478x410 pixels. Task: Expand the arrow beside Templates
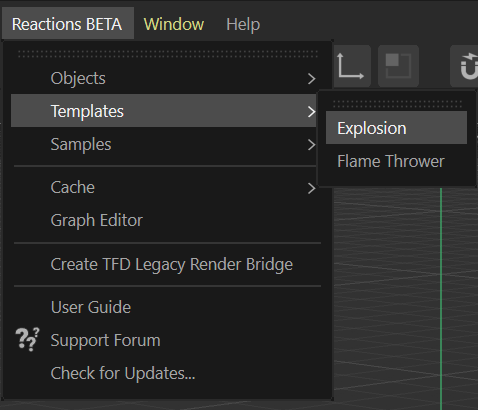tap(311, 111)
